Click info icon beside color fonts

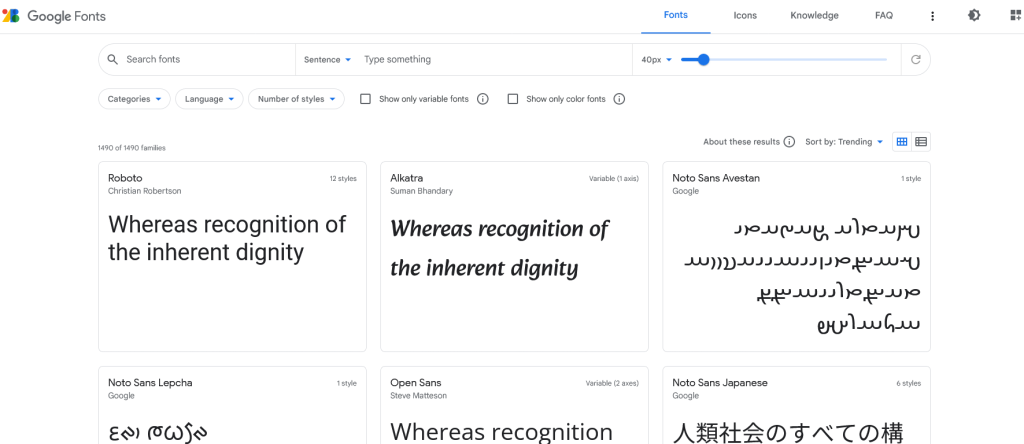click(619, 99)
